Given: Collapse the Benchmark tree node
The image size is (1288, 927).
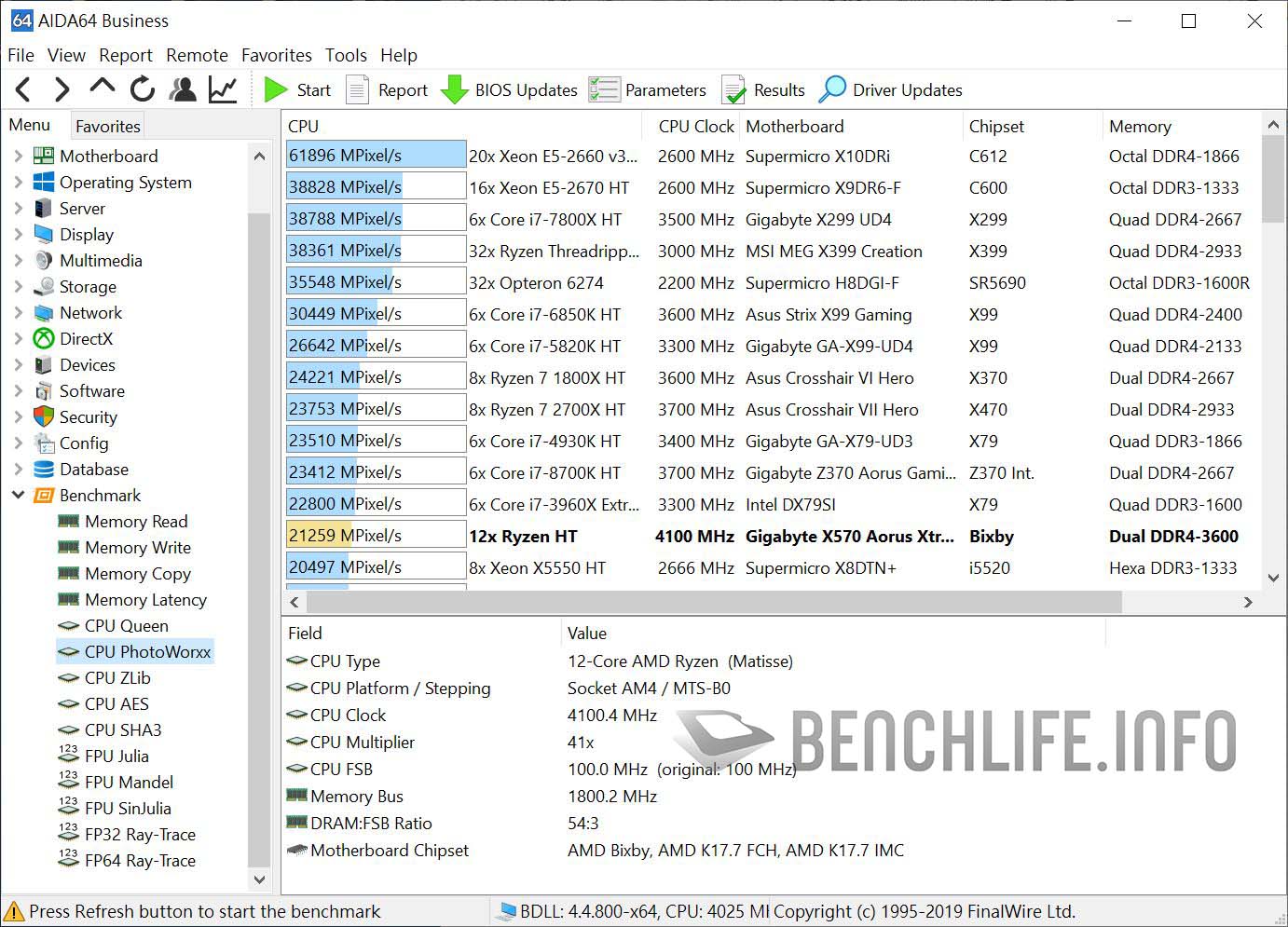Looking at the screenshot, I should [18, 495].
